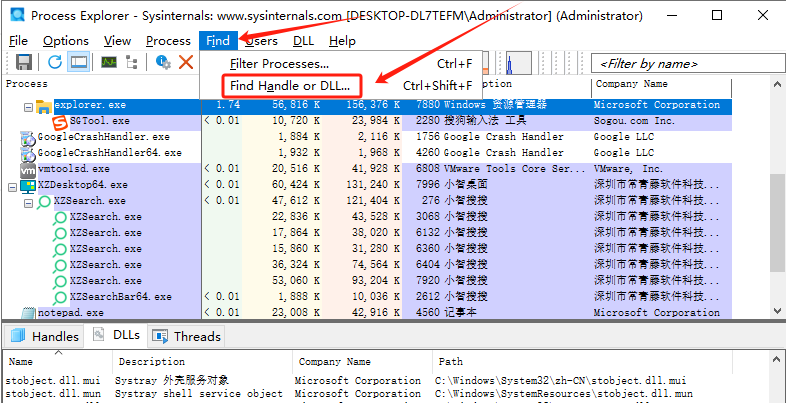Click the Refresh Now toolbar icon
The height and width of the screenshot is (403, 786).
point(55,63)
